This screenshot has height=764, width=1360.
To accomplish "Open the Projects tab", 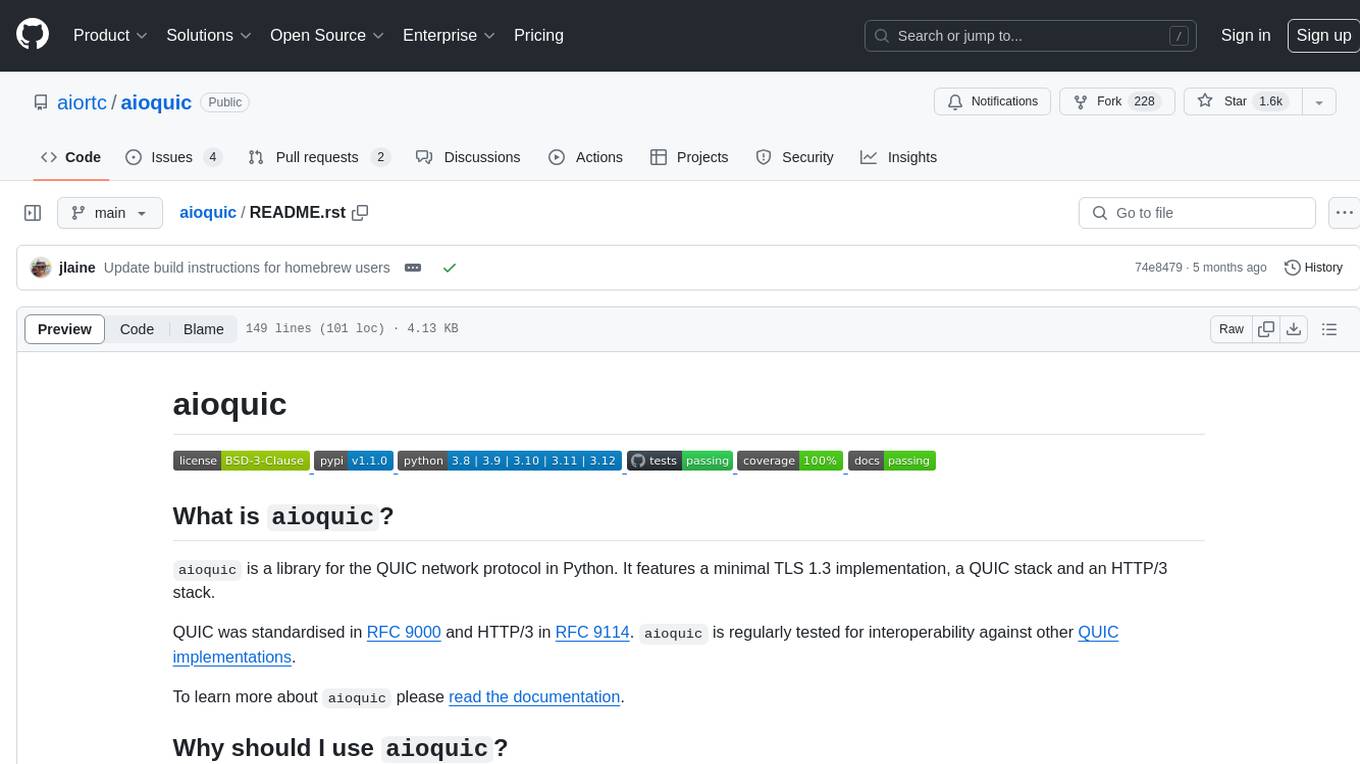I will (689, 157).
